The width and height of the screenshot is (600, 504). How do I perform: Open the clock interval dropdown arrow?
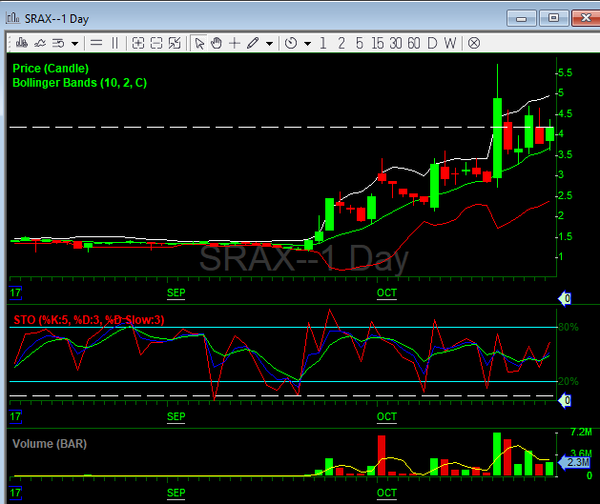[307, 43]
